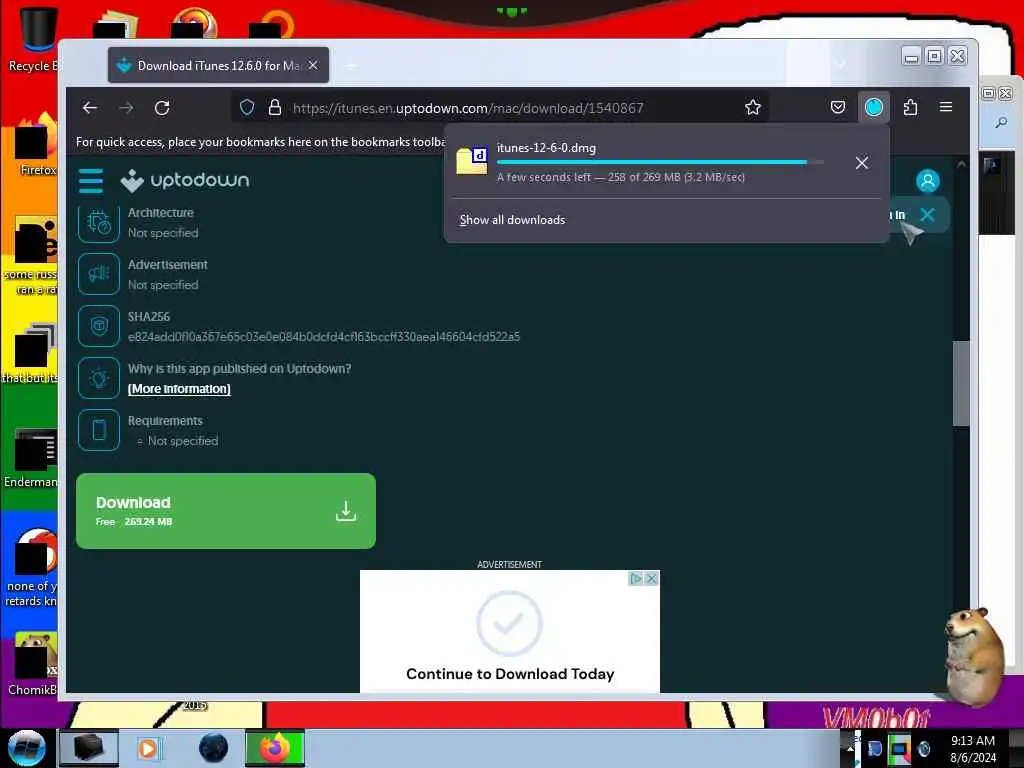Open the More information link
Viewport: 1024px width, 768px height.
(179, 389)
